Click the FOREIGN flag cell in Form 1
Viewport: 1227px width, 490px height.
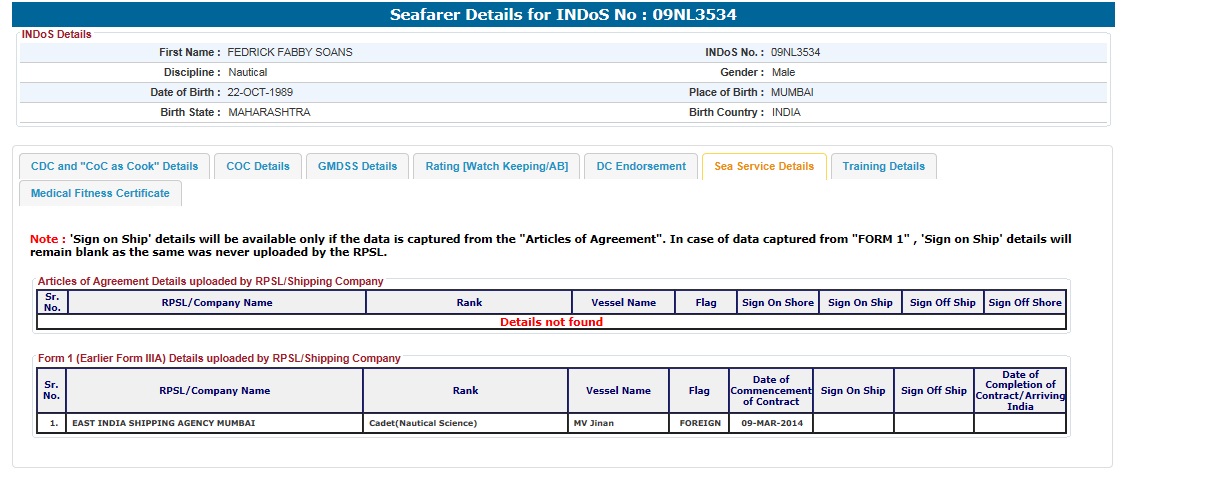pos(698,423)
